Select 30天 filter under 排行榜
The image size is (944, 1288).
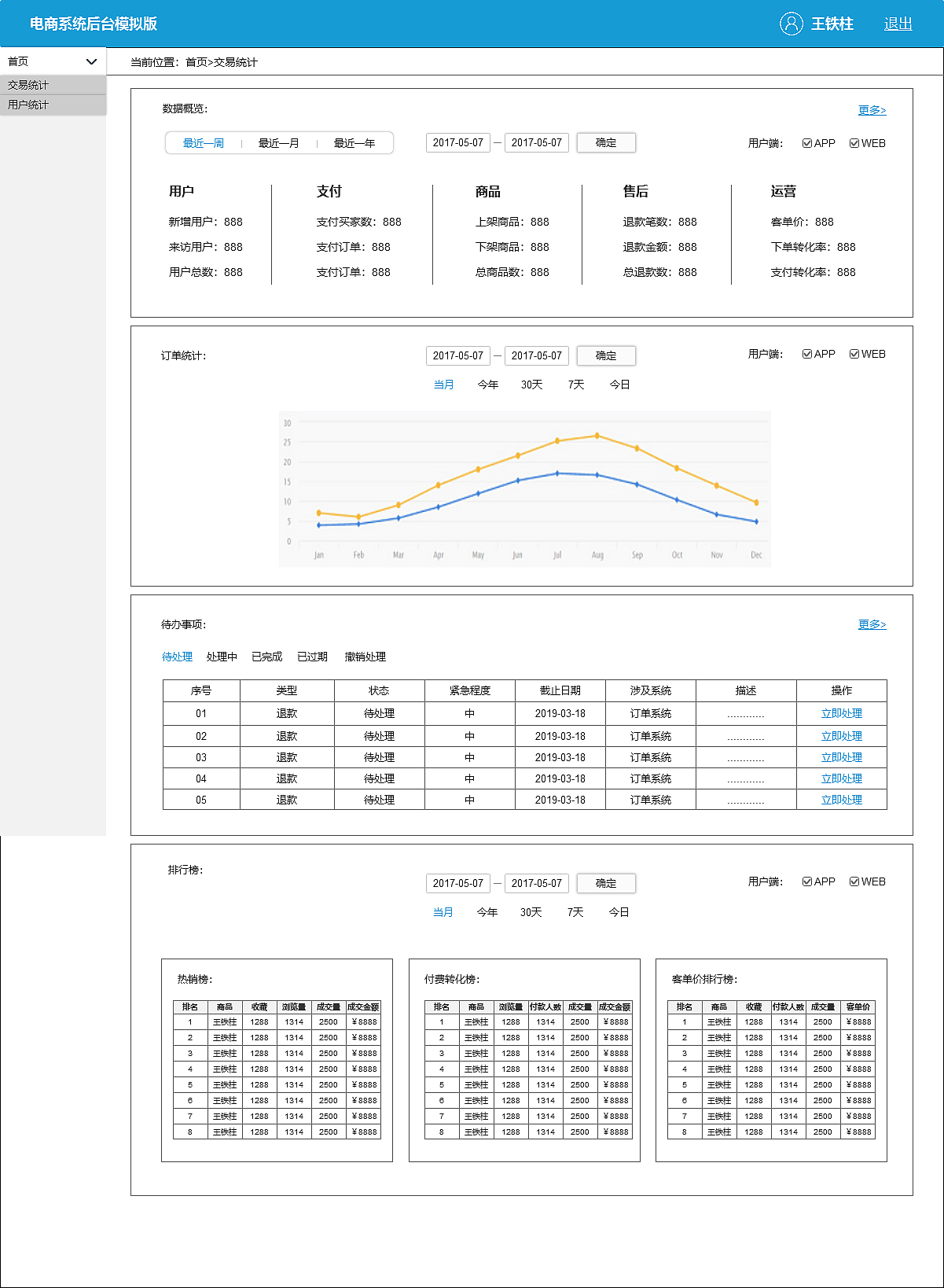tap(531, 912)
